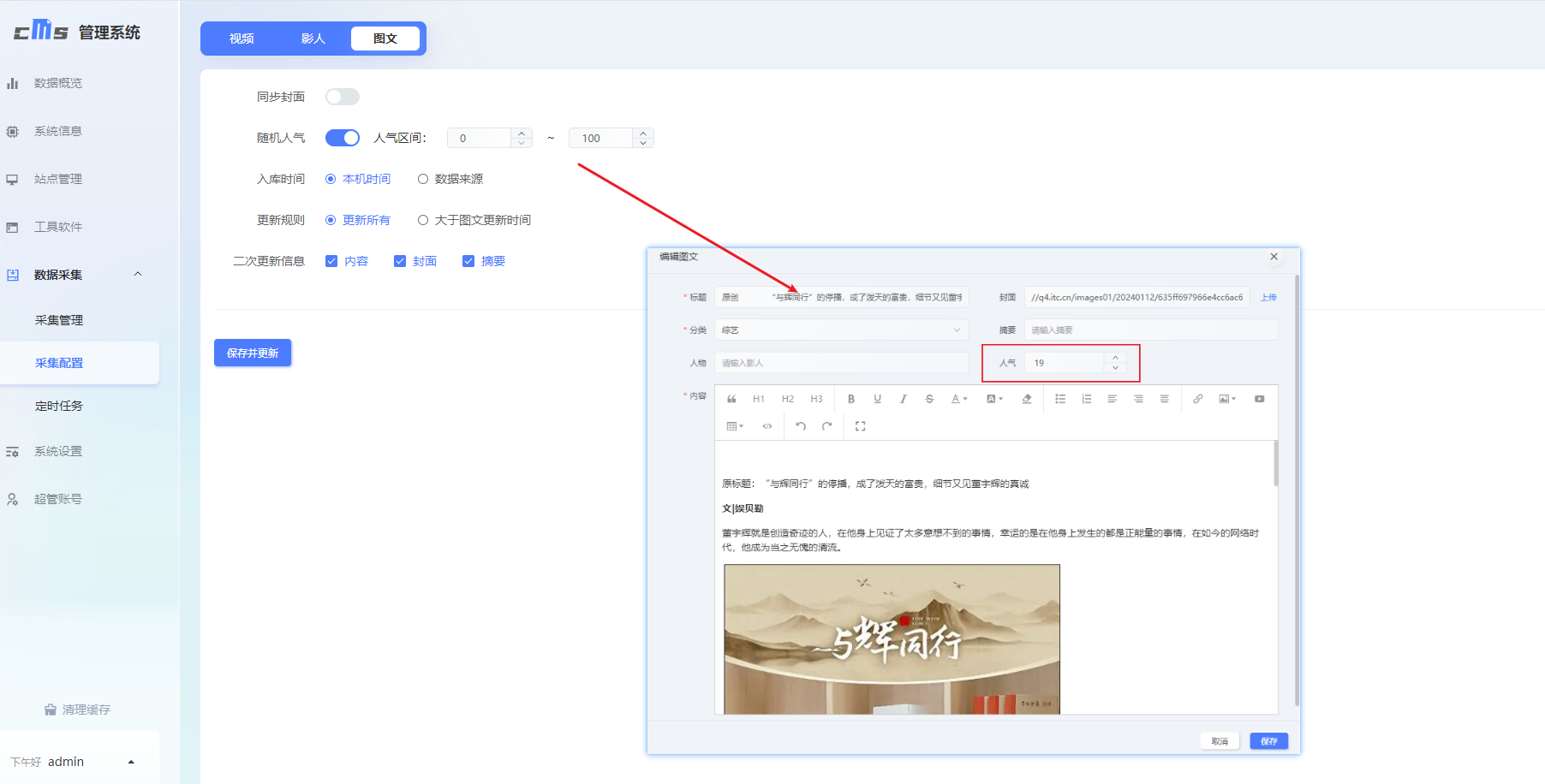
Task: Toggle the 随机人气 switch off
Action: (x=343, y=138)
